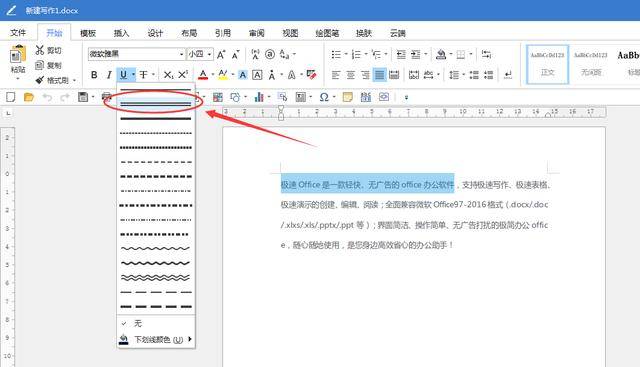Select the No Spacing style thumbnail

591,65
